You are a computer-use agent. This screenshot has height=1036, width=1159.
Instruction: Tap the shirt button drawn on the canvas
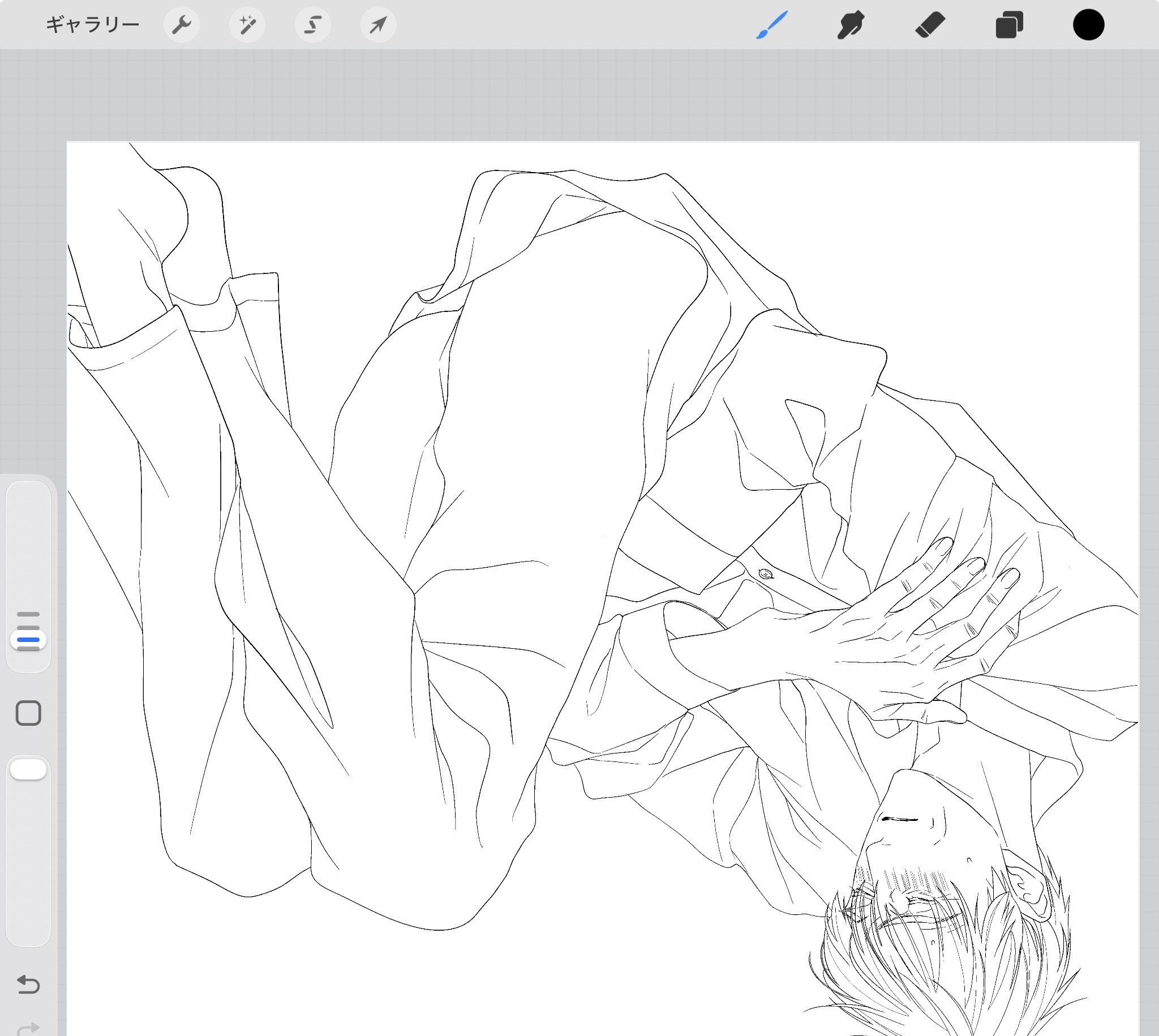[x=766, y=574]
